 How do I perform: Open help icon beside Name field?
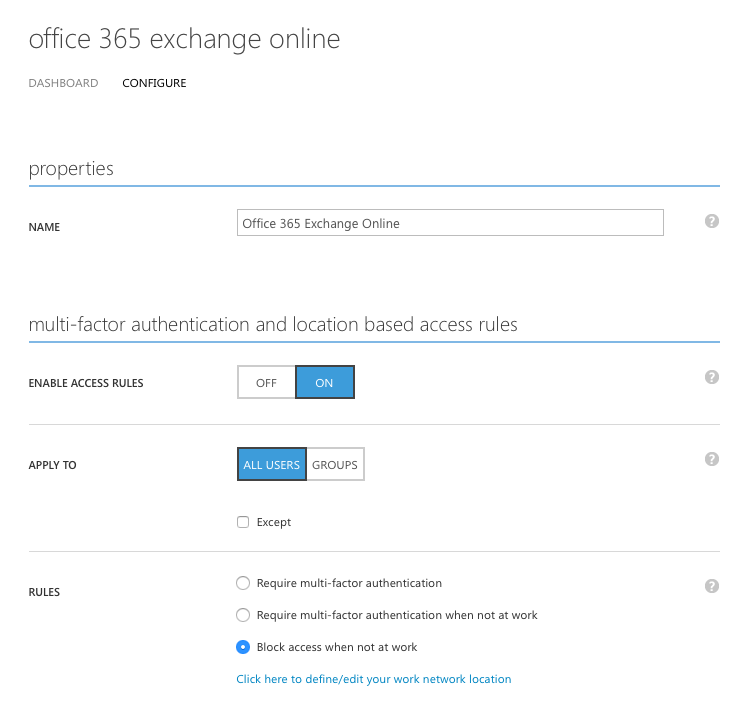point(712,221)
